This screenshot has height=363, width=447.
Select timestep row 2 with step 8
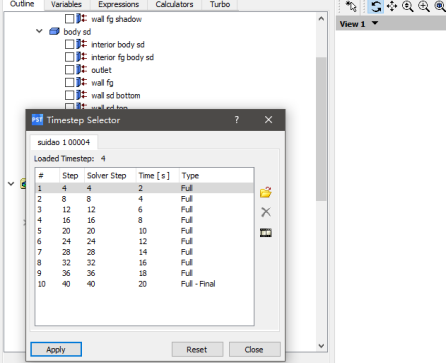point(144,199)
